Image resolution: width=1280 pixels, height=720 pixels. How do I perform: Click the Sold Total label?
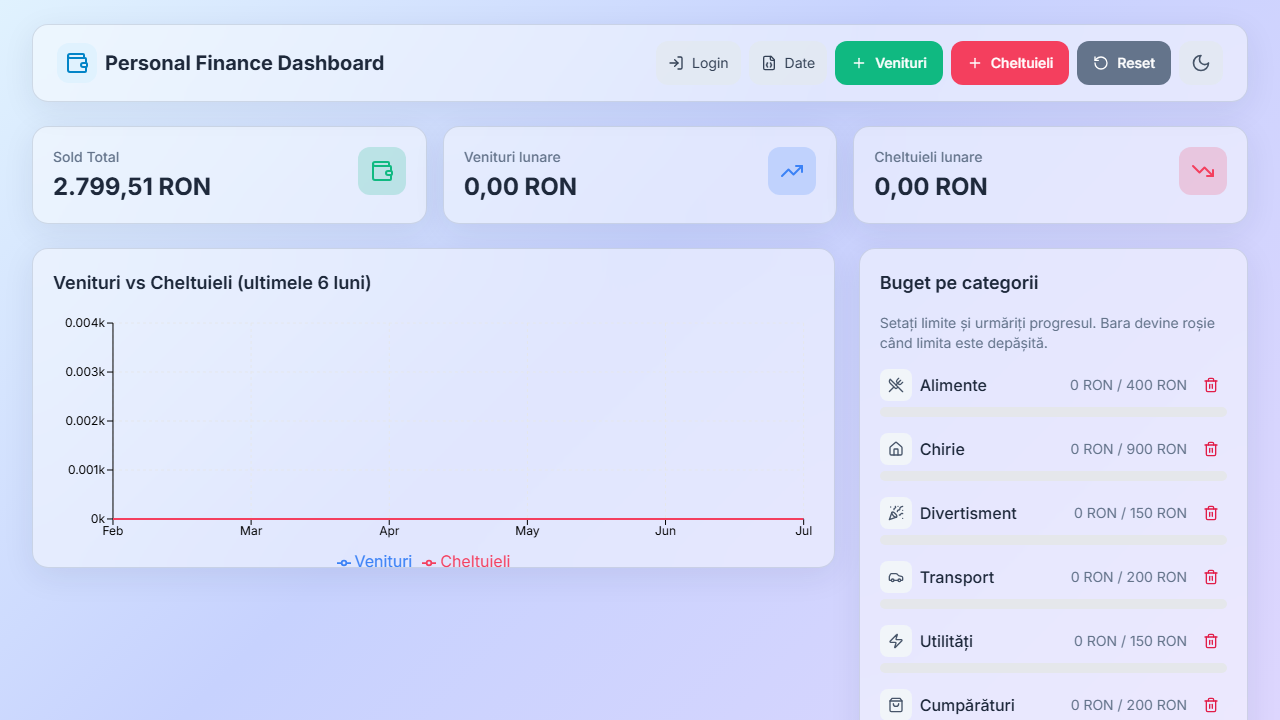pos(86,157)
